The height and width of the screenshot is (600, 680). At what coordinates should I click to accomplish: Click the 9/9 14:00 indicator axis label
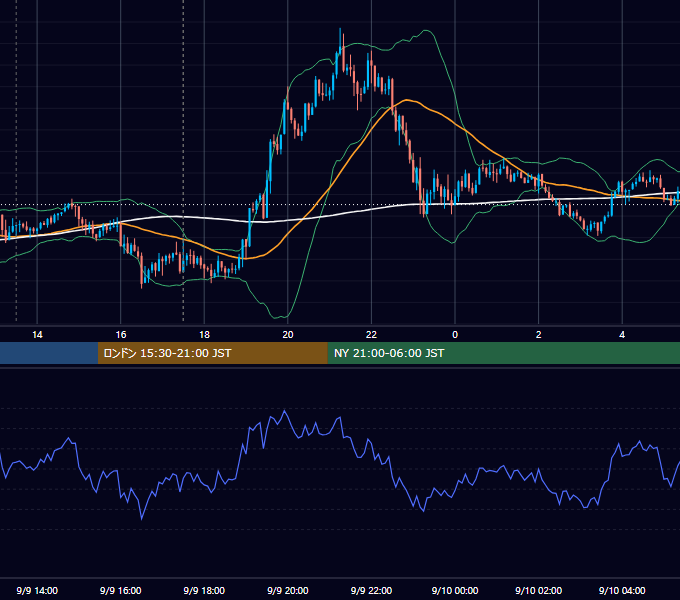point(37,590)
